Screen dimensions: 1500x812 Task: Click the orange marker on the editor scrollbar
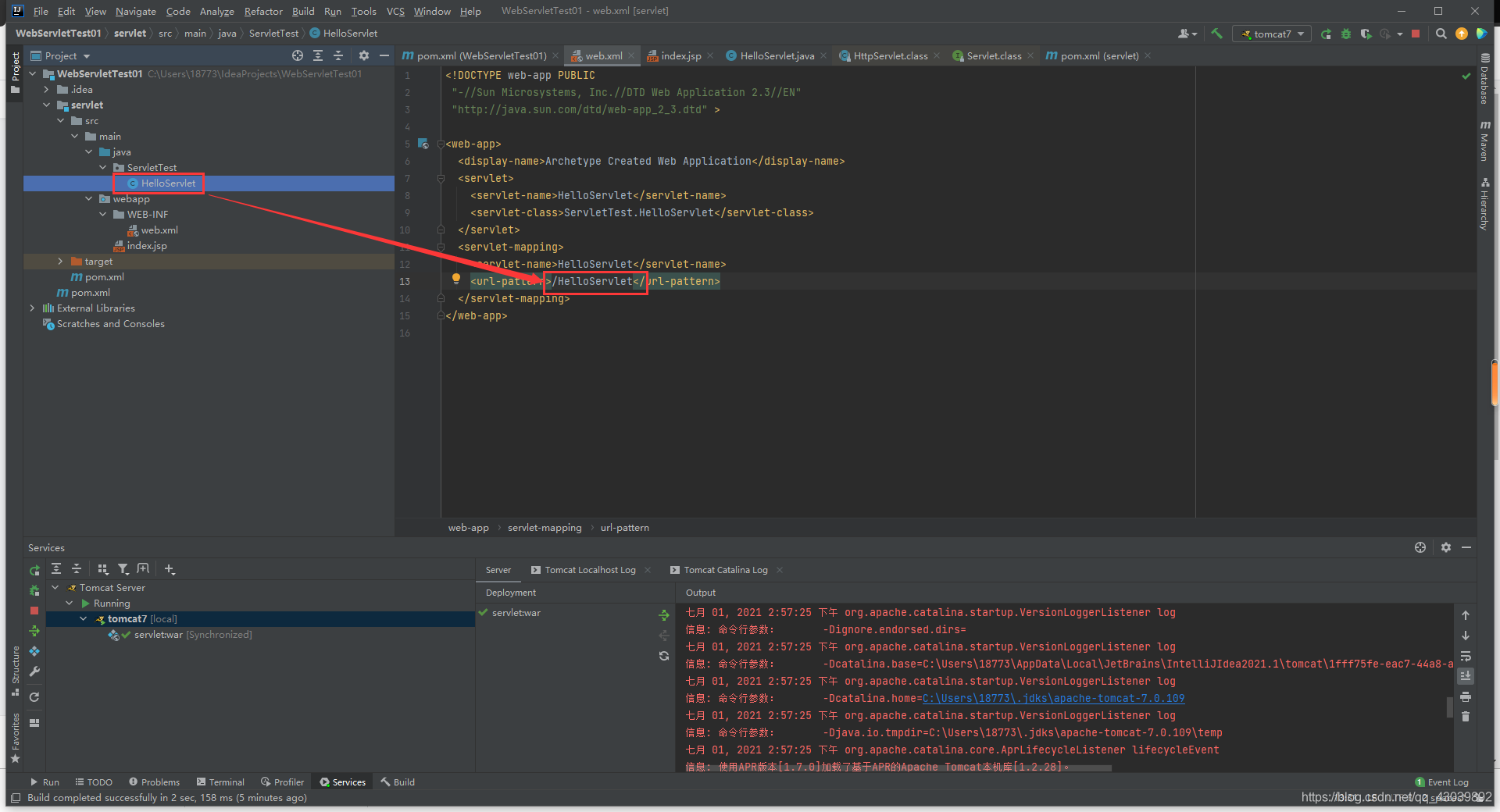click(1495, 383)
